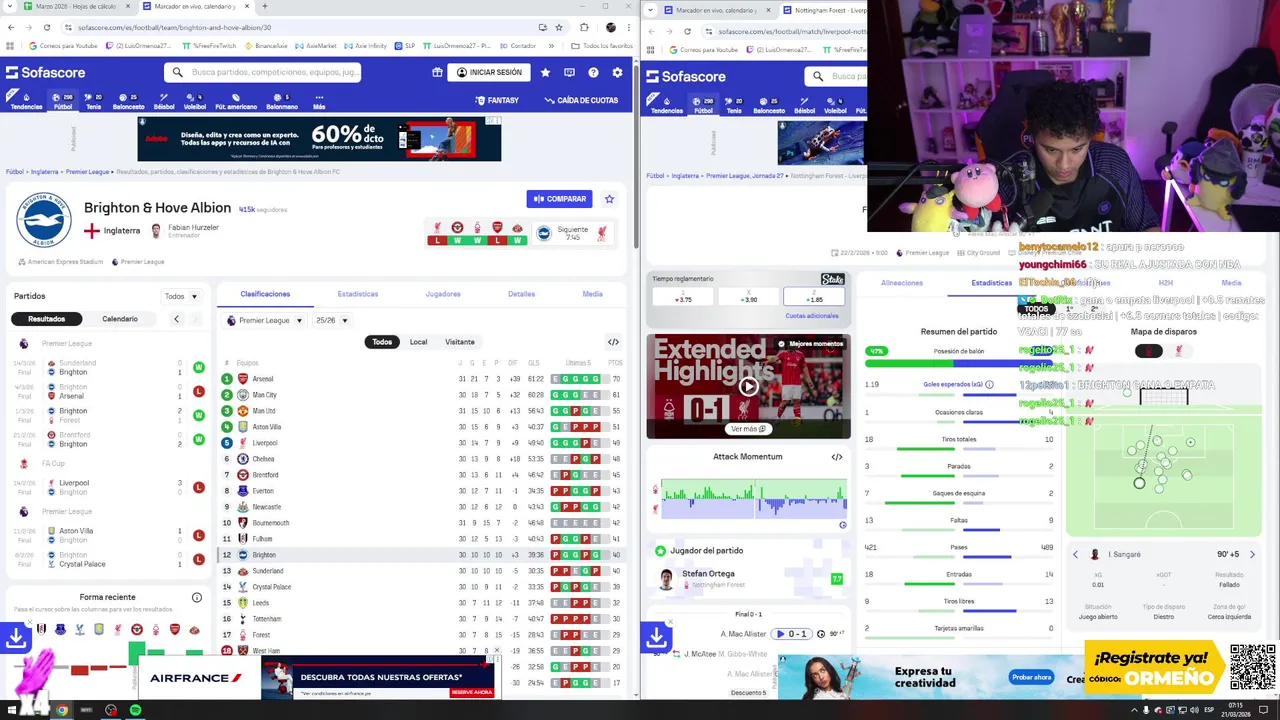The width and height of the screenshot is (1280, 720).
Task: Switch to Detalles tab
Action: pos(521,294)
